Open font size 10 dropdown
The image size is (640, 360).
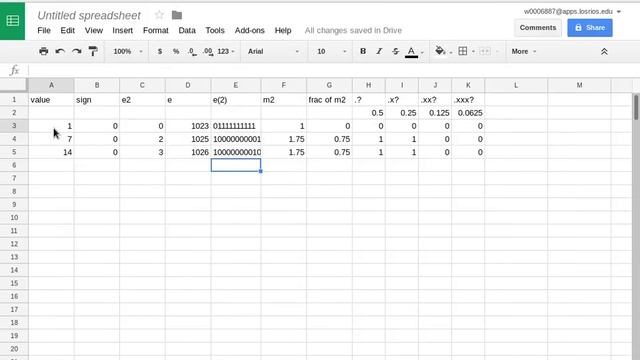pos(331,51)
